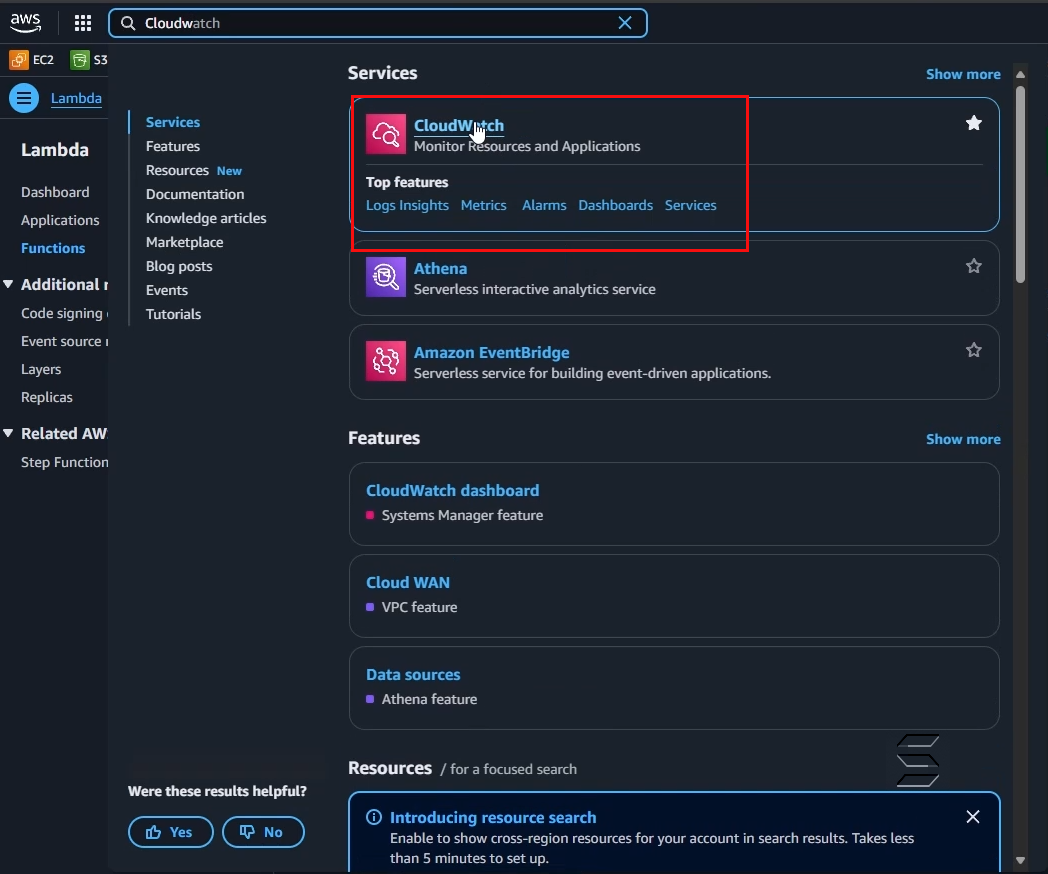Image resolution: width=1048 pixels, height=874 pixels.
Task: Click Show more beside Features heading
Action: tap(963, 439)
